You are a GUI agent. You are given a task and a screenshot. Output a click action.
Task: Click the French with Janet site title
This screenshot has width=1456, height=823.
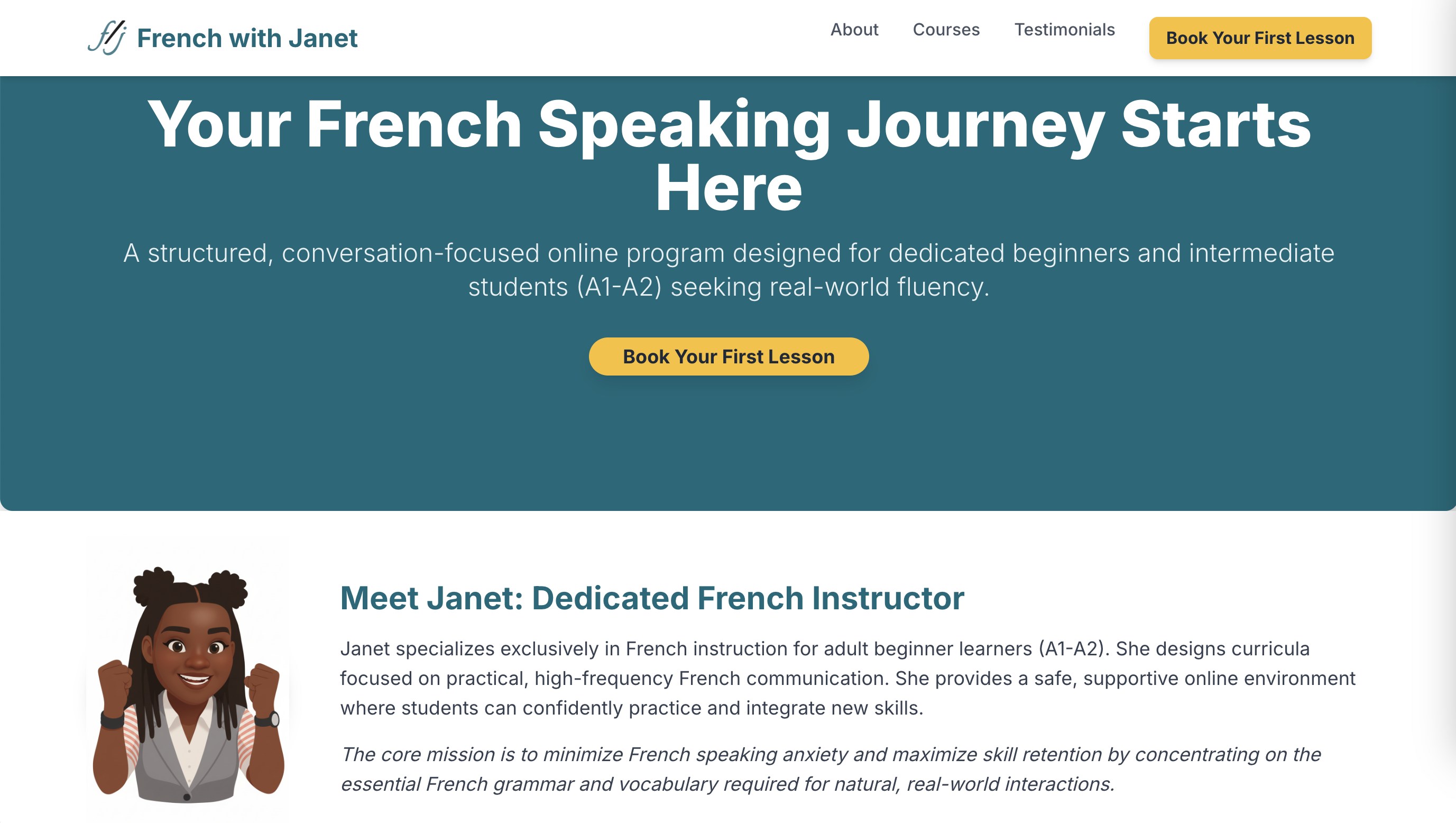click(x=247, y=39)
